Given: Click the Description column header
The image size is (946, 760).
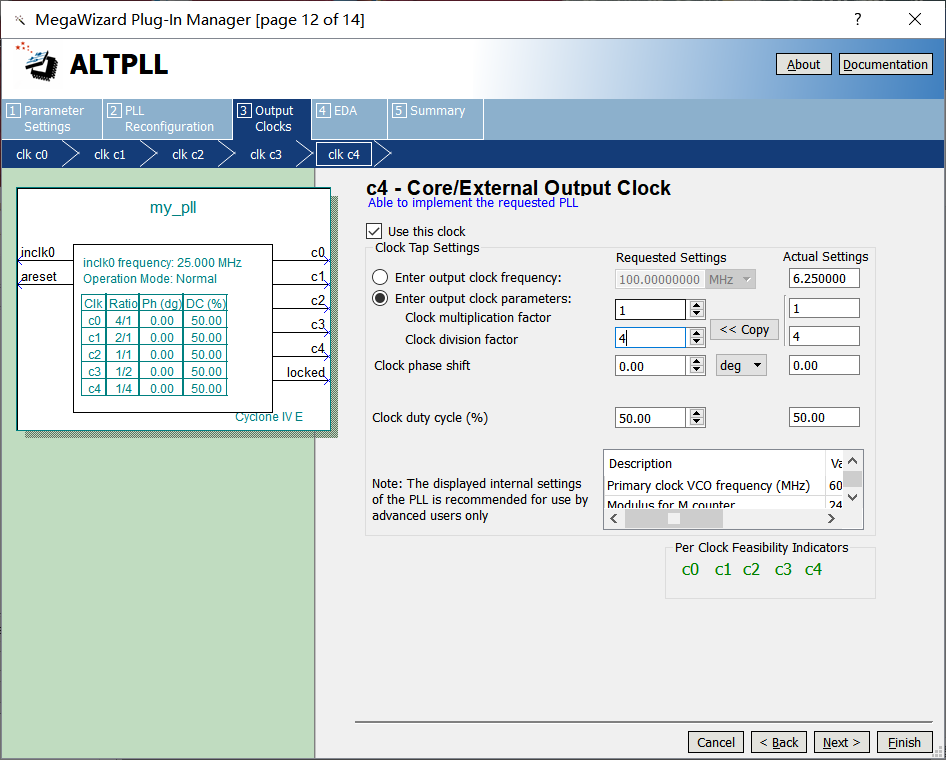Looking at the screenshot, I should pos(714,463).
